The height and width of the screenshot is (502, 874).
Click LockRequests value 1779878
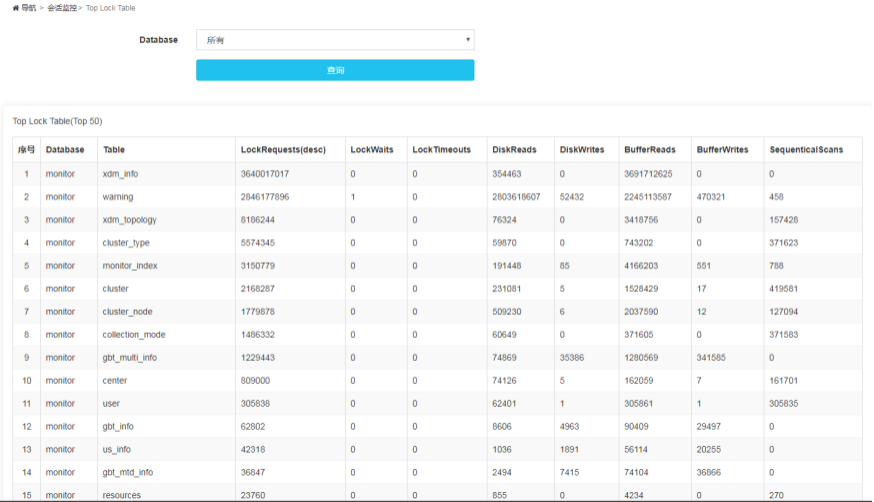pyautogui.click(x=258, y=311)
